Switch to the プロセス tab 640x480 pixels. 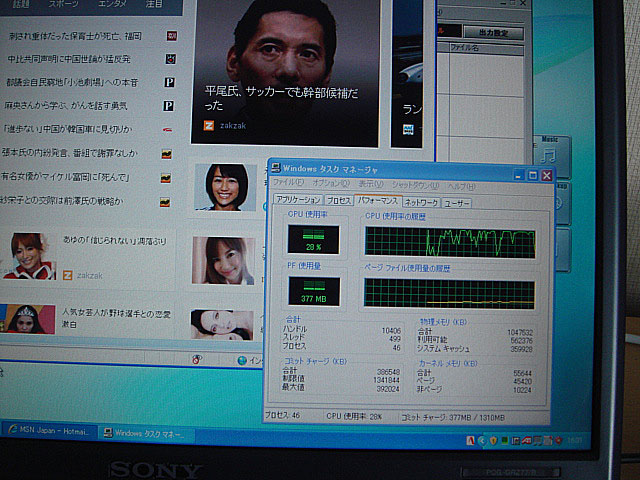[339, 203]
